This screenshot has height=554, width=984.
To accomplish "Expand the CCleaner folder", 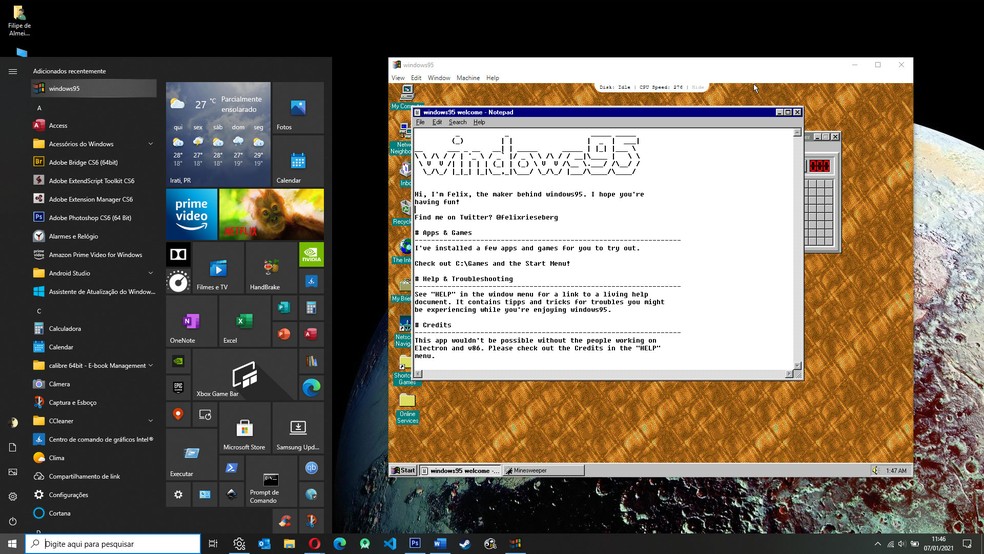I will [x=151, y=420].
